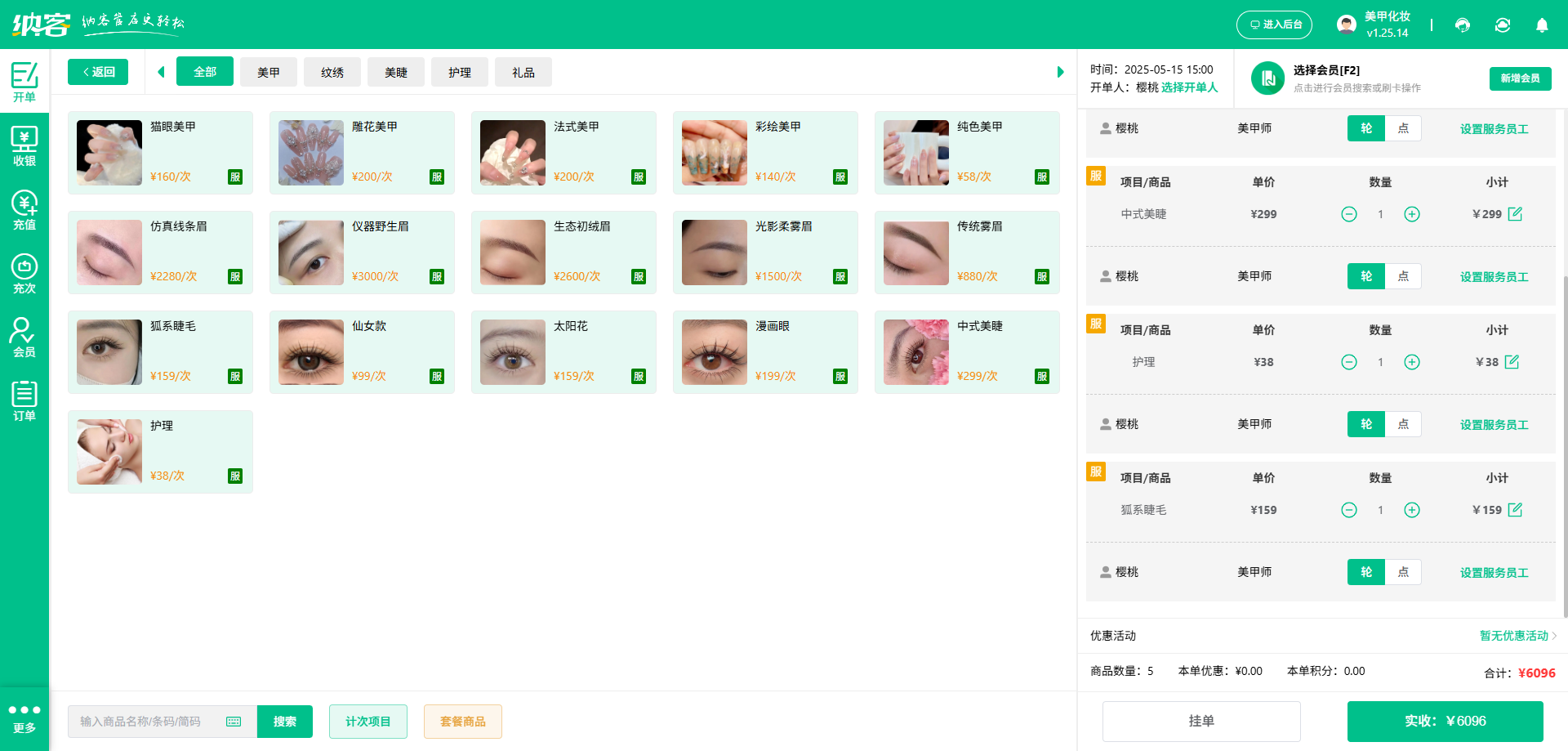This screenshot has height=751, width=1568.
Task: Click the 搜索 search button
Action: [x=285, y=722]
